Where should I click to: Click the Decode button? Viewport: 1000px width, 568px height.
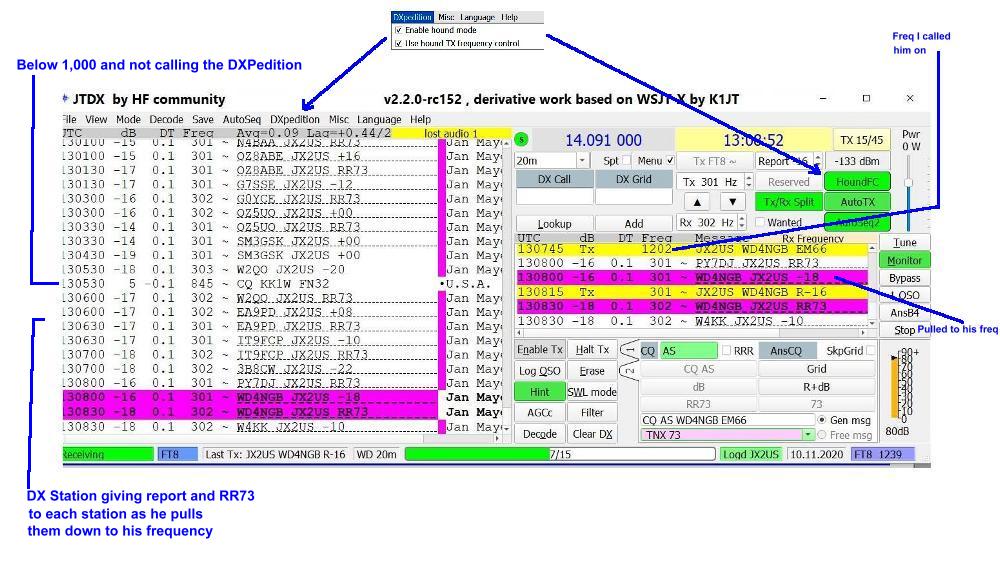(x=540, y=434)
